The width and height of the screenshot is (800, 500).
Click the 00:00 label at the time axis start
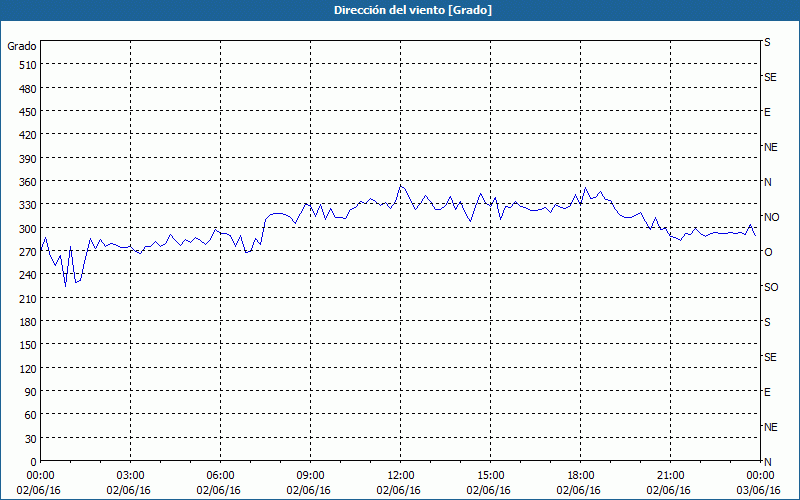41,476
